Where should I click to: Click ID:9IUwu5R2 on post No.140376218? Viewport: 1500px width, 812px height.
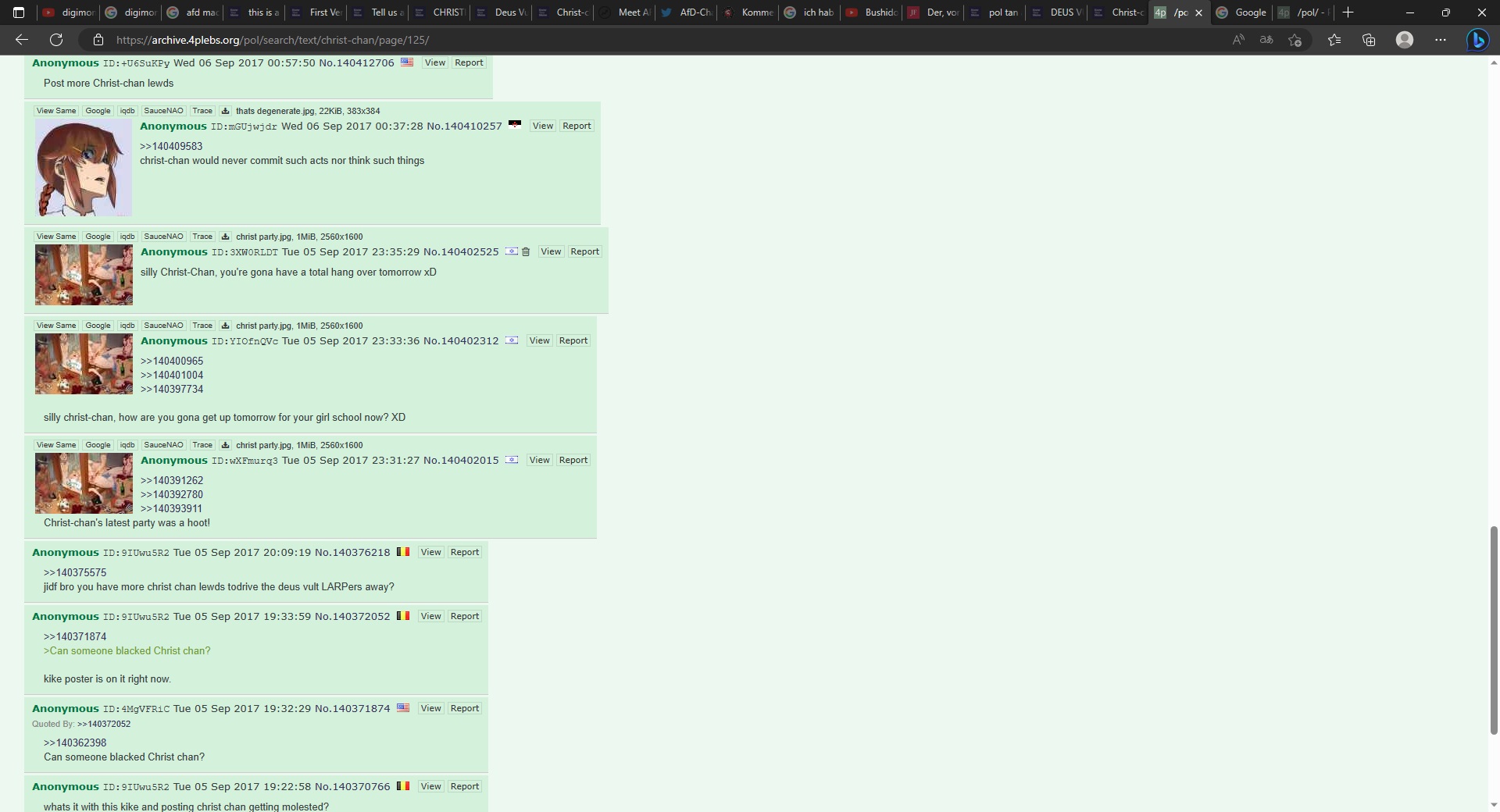pos(136,552)
